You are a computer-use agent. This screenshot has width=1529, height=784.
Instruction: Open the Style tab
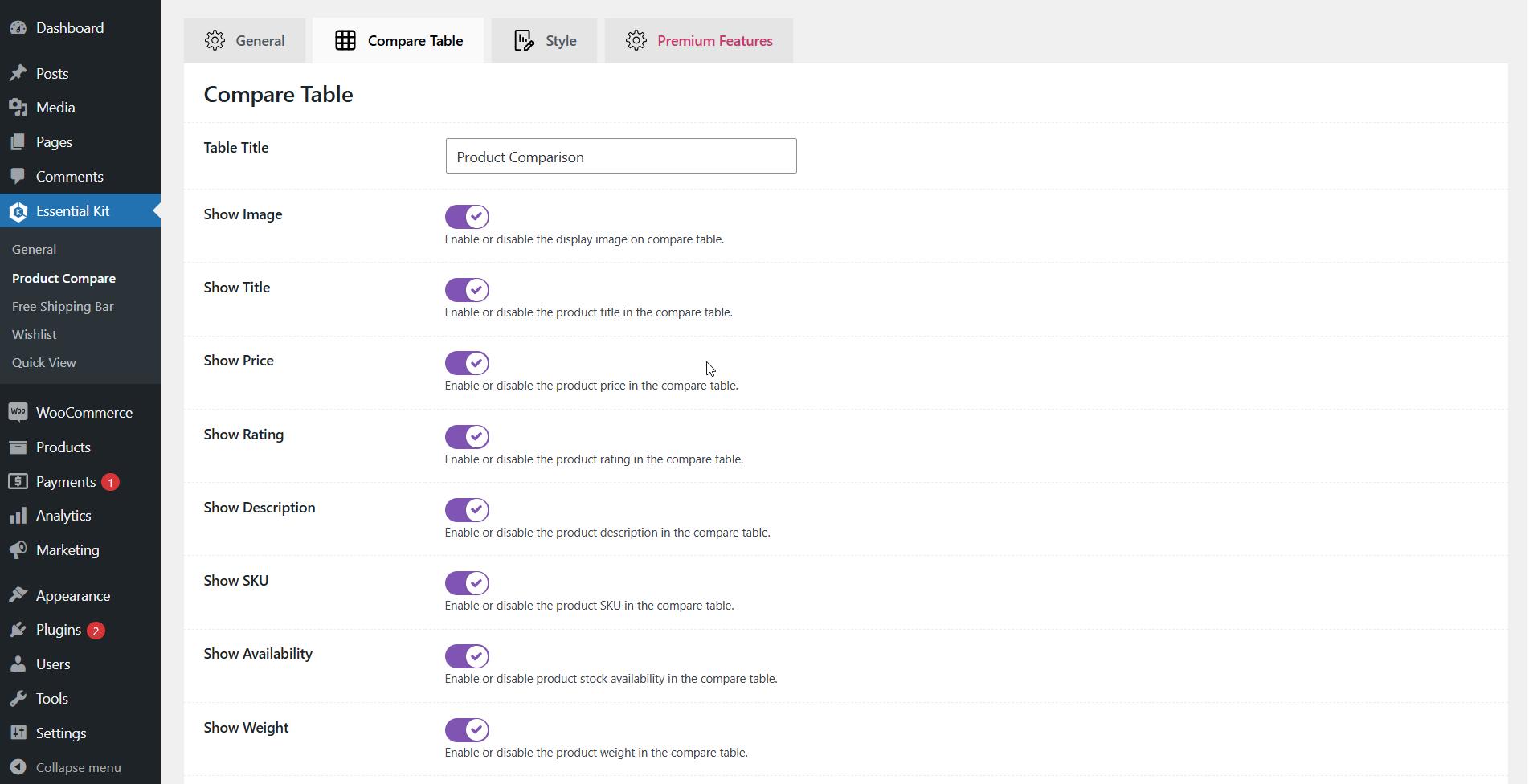pos(545,41)
